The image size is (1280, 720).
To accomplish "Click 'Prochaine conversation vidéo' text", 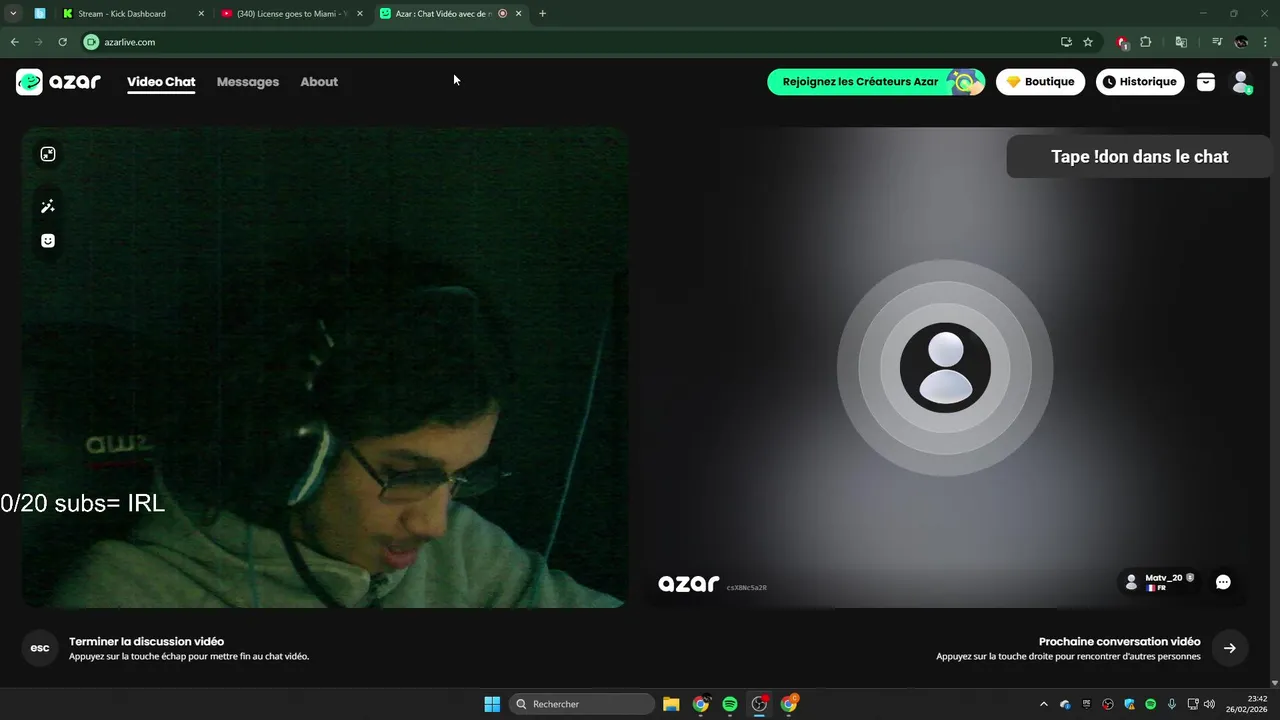I will (1119, 641).
